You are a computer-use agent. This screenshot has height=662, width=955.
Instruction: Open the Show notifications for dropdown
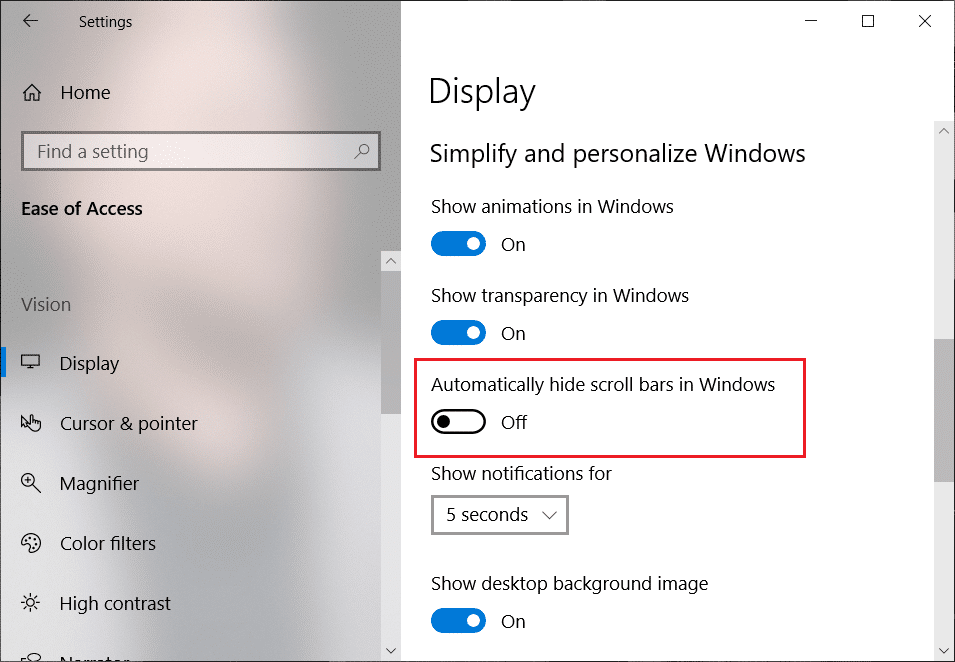click(x=499, y=514)
